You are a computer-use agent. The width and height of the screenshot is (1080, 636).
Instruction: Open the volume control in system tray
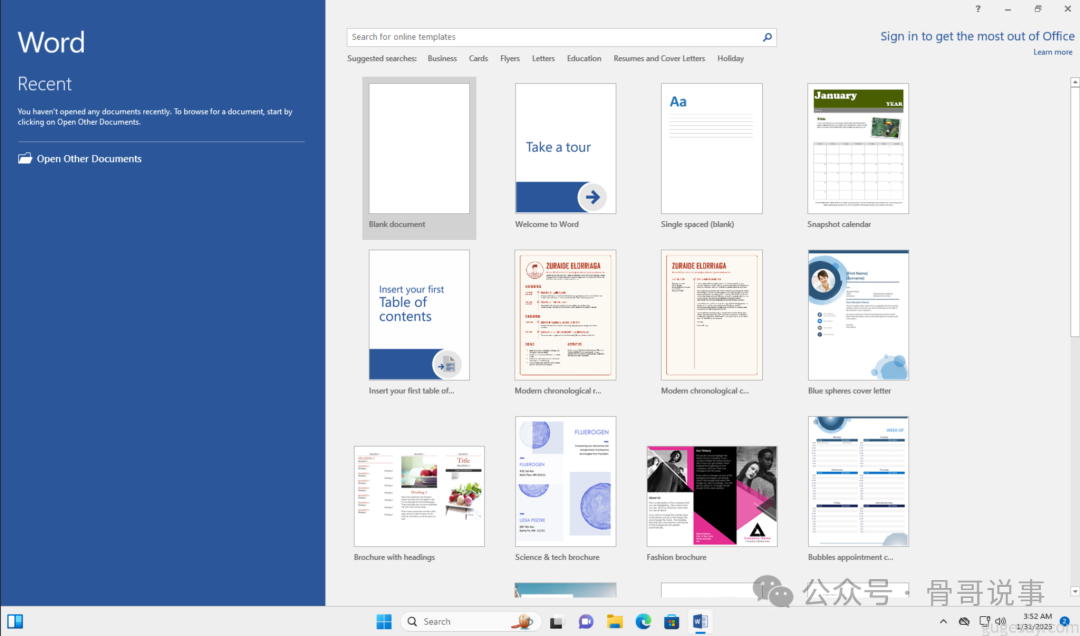click(x=1001, y=622)
